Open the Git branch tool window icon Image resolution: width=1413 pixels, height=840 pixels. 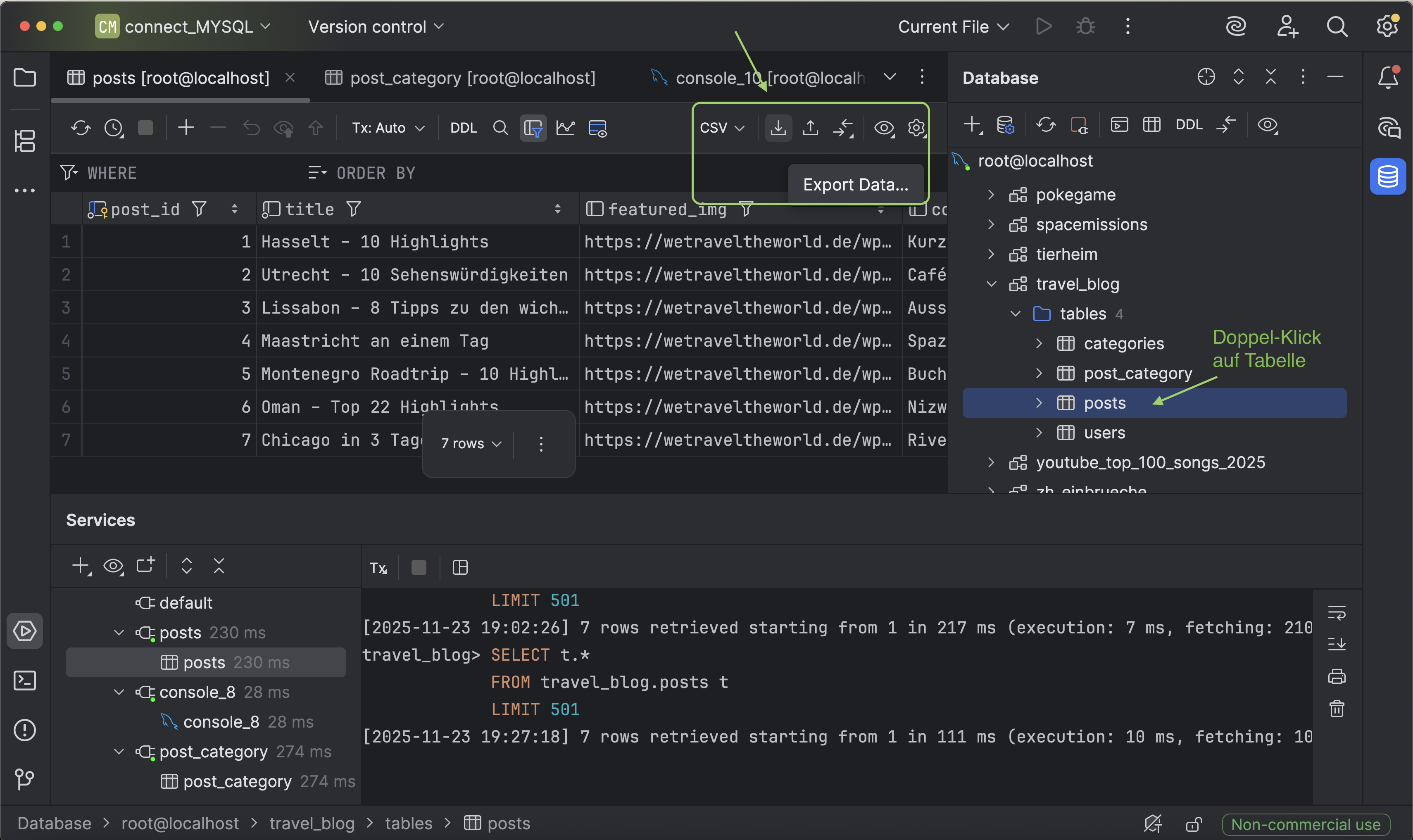point(24,779)
